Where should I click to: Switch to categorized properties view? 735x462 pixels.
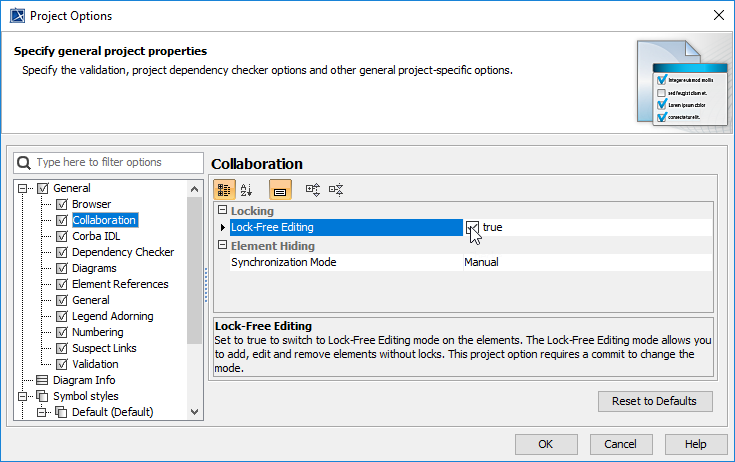point(225,189)
